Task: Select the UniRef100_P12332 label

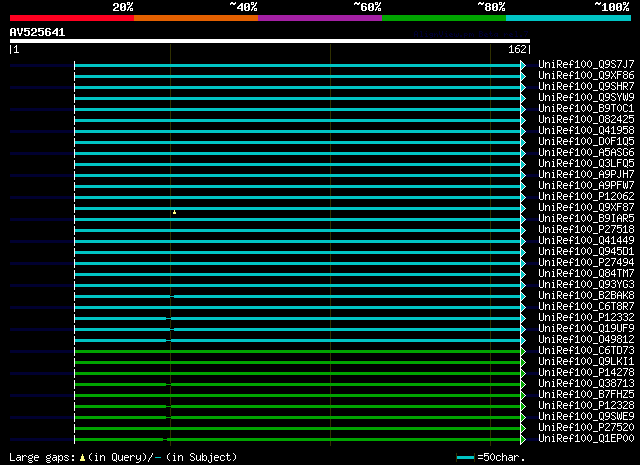Action: point(586,318)
